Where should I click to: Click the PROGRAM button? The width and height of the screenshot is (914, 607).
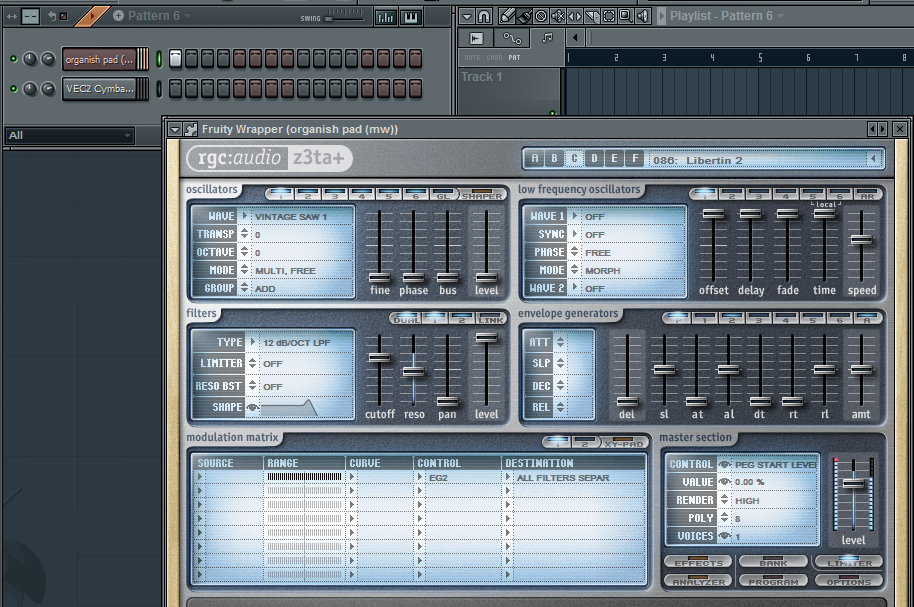773,581
